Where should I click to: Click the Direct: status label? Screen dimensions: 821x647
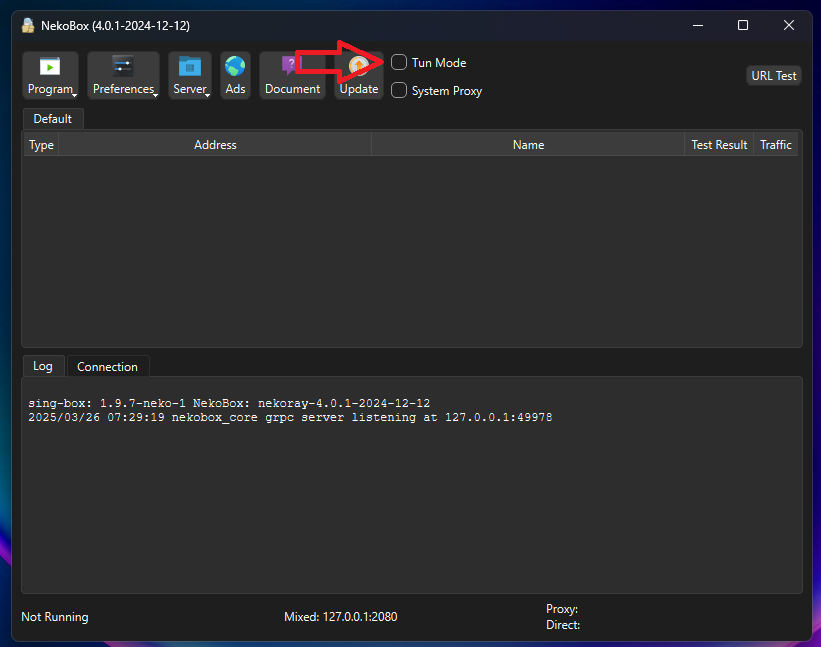click(x=563, y=624)
